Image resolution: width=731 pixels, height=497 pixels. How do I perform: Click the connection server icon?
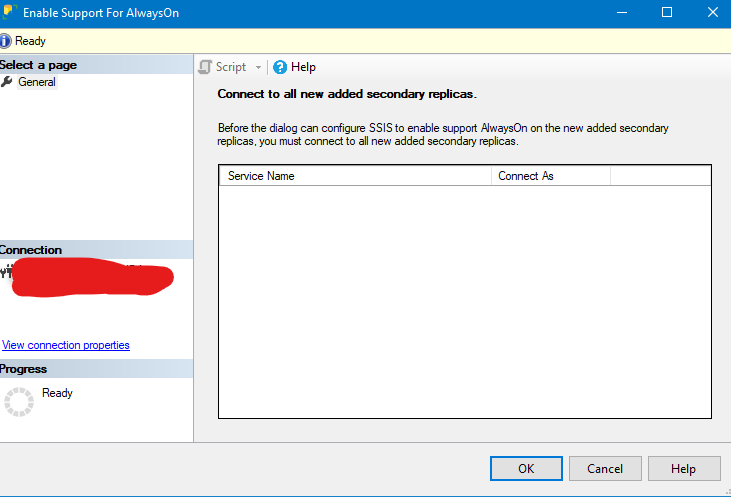6,271
